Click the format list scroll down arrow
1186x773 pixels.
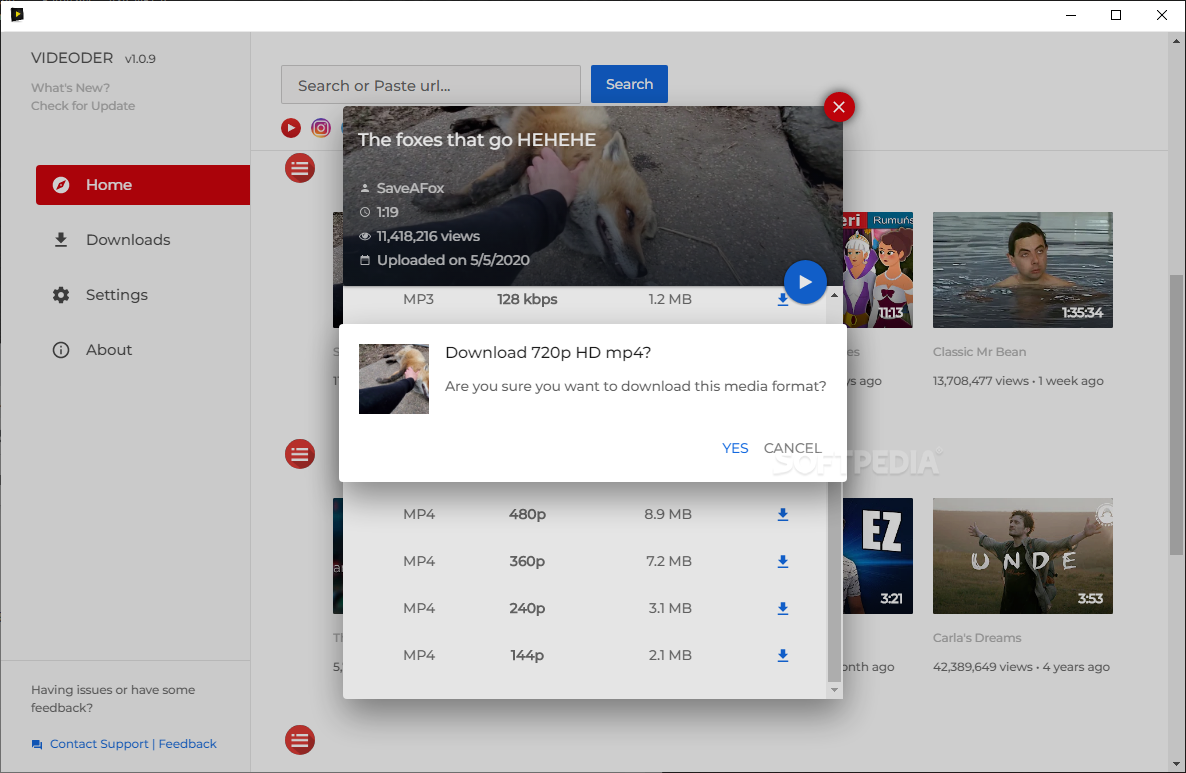(834, 689)
